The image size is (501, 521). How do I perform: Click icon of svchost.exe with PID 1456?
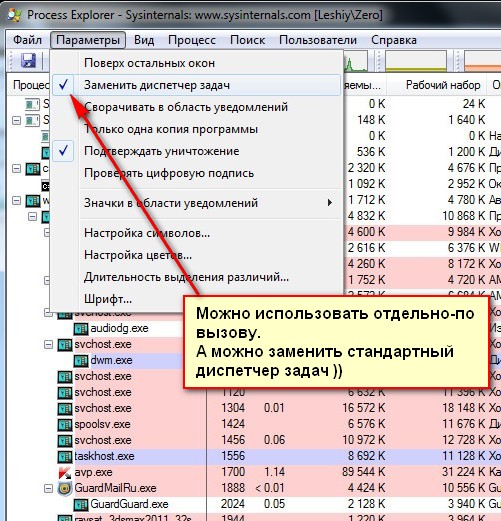(x=65, y=440)
